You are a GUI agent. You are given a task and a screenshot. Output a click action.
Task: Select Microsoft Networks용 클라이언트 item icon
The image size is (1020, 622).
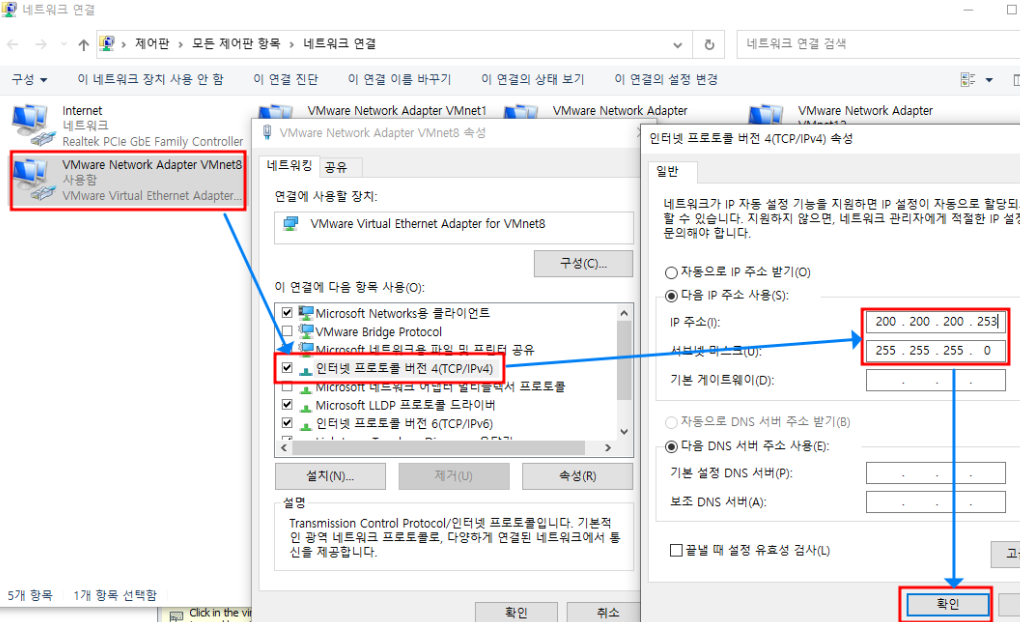point(306,313)
